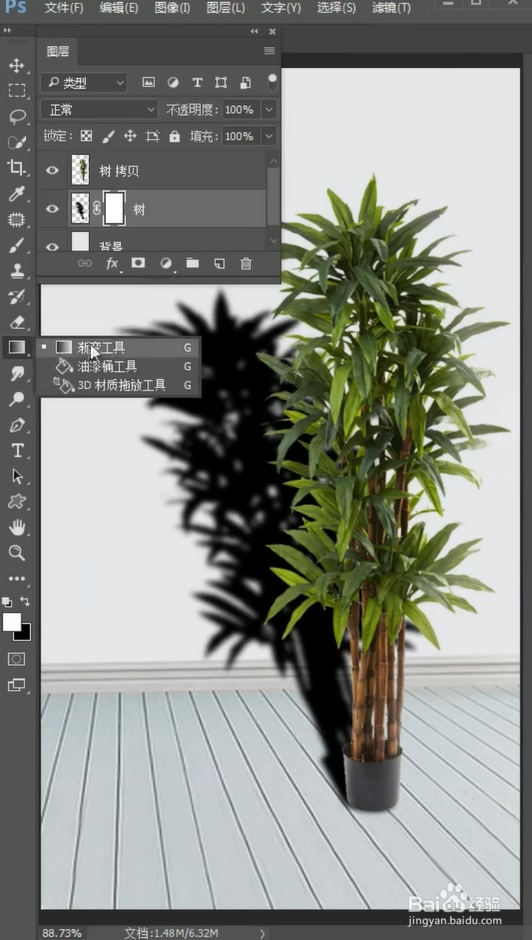Select the Dodge tool
The height and width of the screenshot is (940, 532).
pyautogui.click(x=17, y=399)
